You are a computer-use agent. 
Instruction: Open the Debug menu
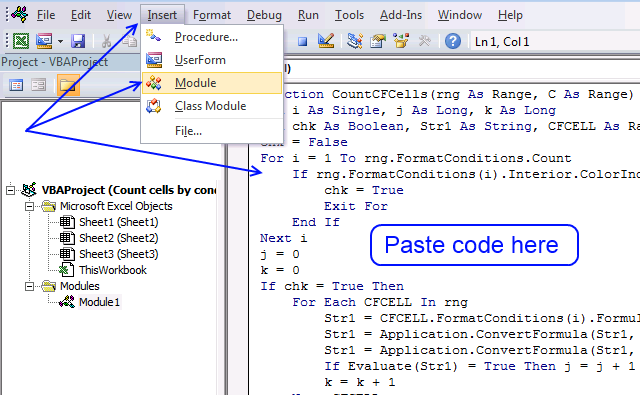point(264,15)
